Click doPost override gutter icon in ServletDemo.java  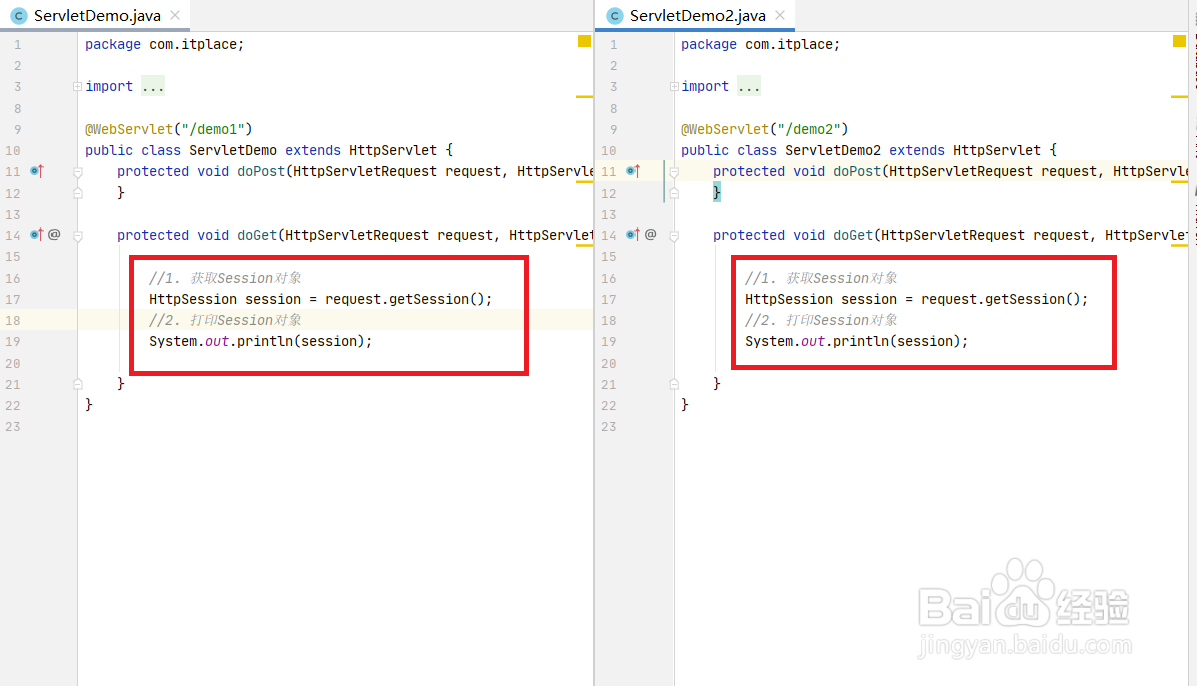pos(37,171)
